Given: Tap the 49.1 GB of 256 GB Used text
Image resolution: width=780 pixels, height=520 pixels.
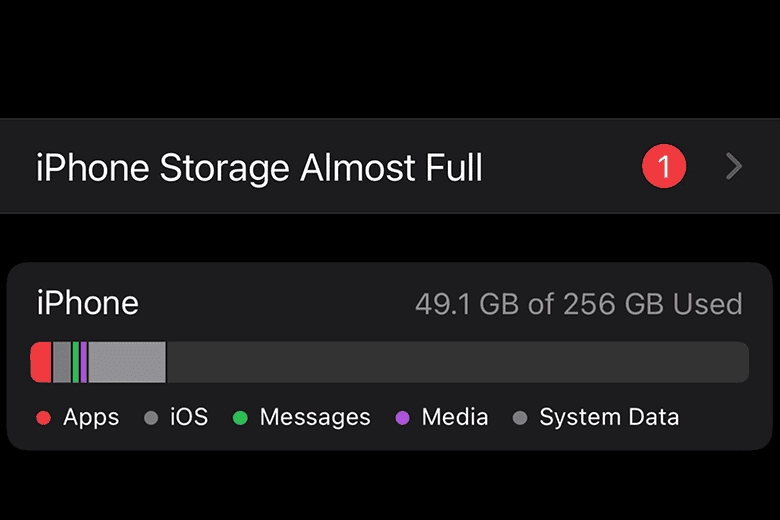Looking at the screenshot, I should tap(578, 304).
